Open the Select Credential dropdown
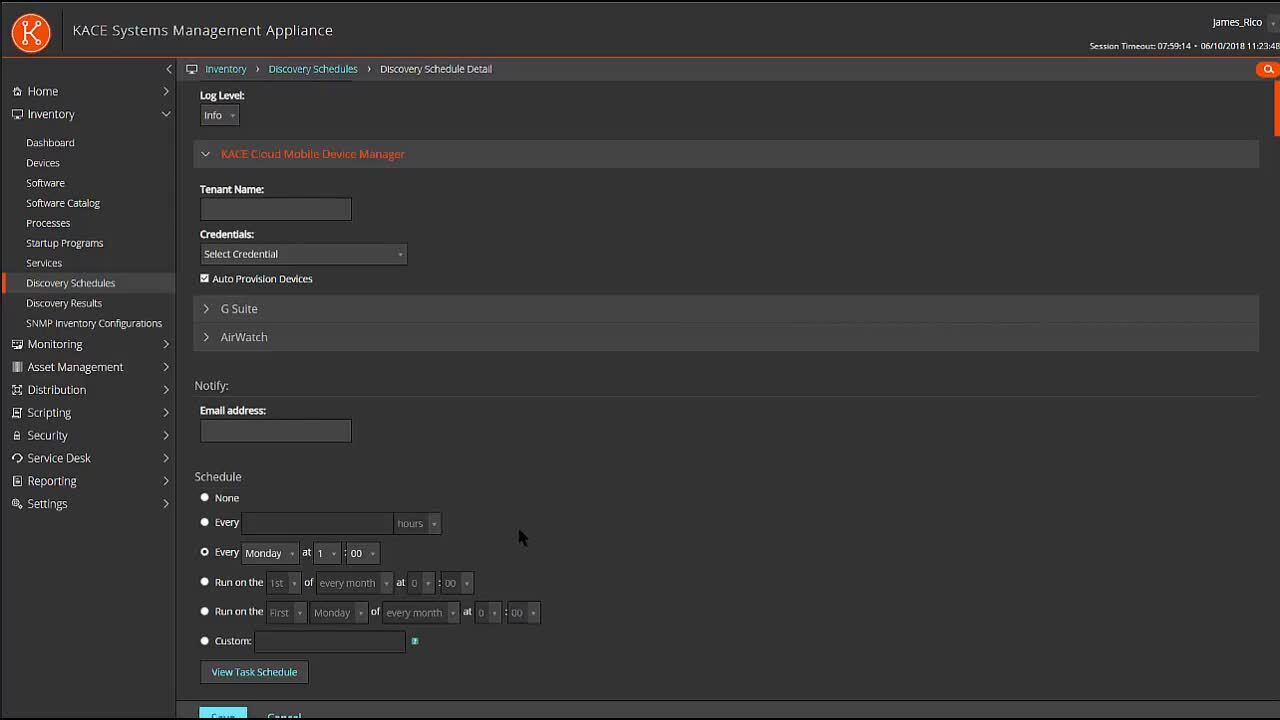Viewport: 1280px width, 720px height. click(303, 254)
